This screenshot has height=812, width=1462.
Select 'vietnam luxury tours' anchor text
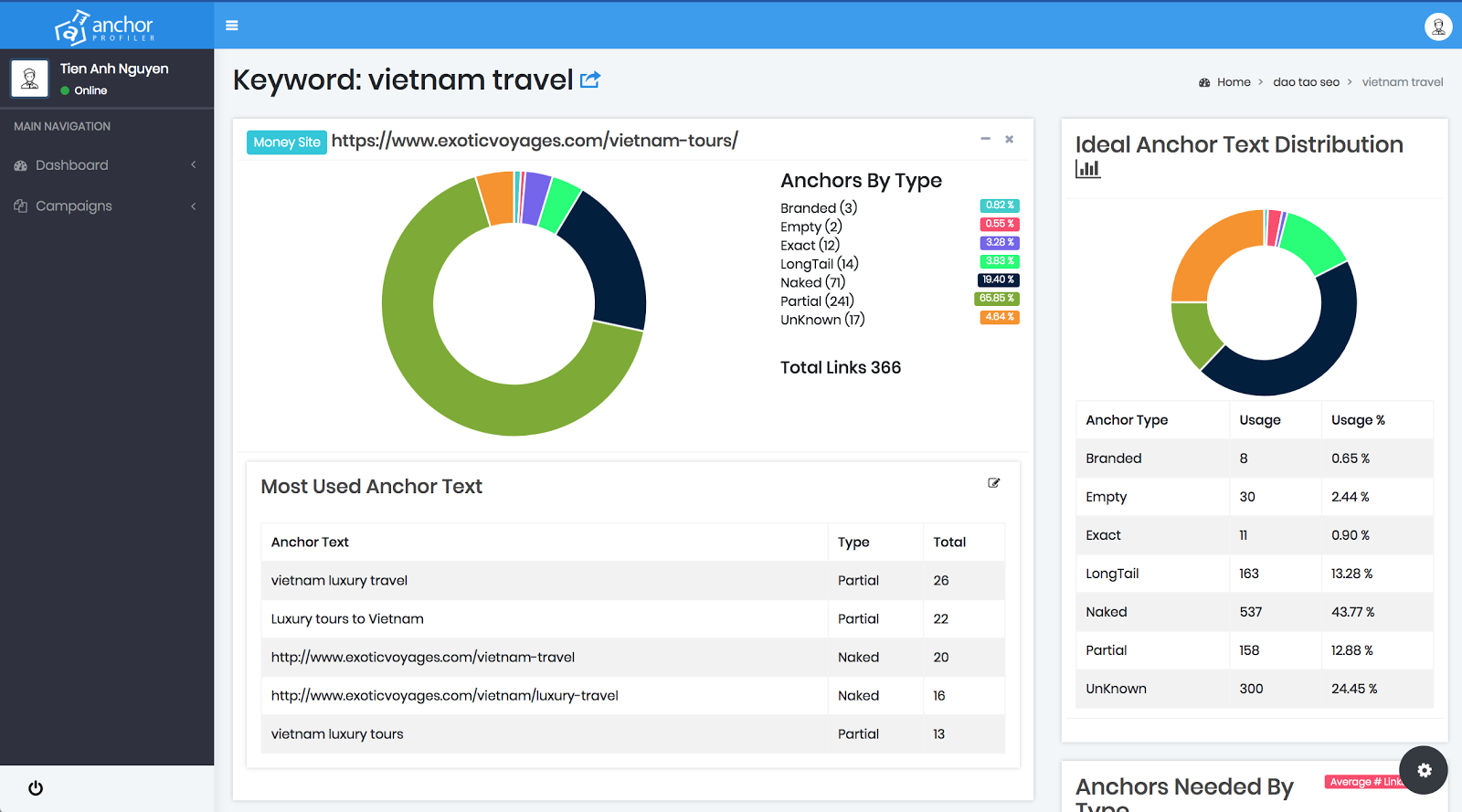[337, 734]
